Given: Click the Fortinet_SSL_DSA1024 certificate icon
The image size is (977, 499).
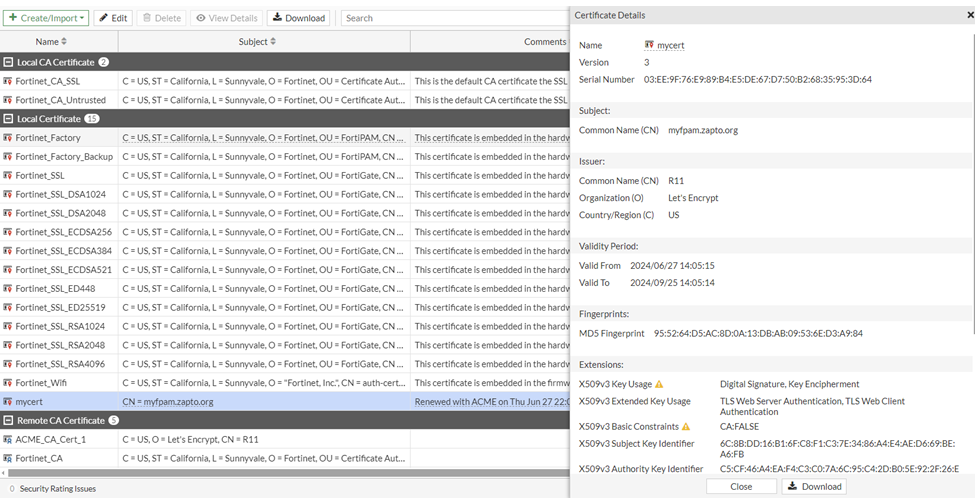Looking at the screenshot, I should 7,194.
